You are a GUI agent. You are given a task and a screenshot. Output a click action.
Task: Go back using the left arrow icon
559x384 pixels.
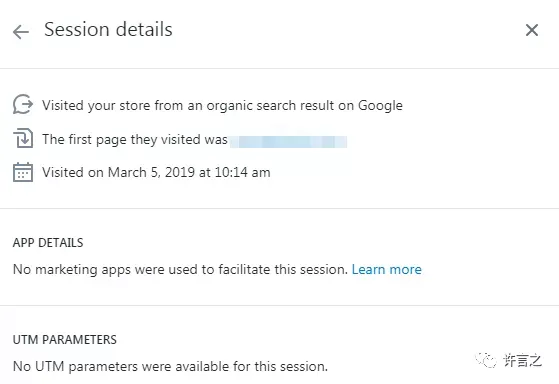(21, 32)
